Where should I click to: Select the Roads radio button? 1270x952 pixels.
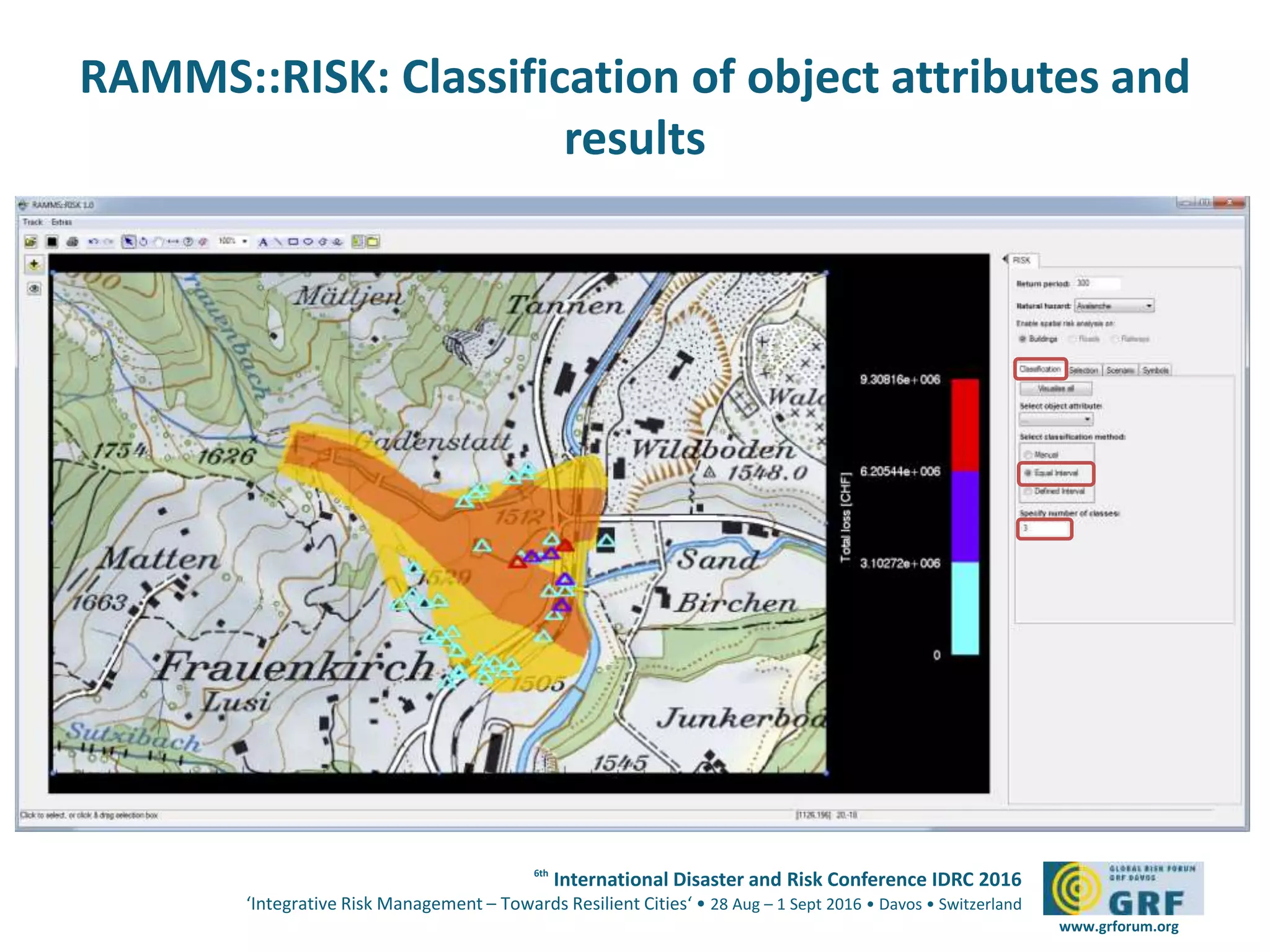(1072, 339)
